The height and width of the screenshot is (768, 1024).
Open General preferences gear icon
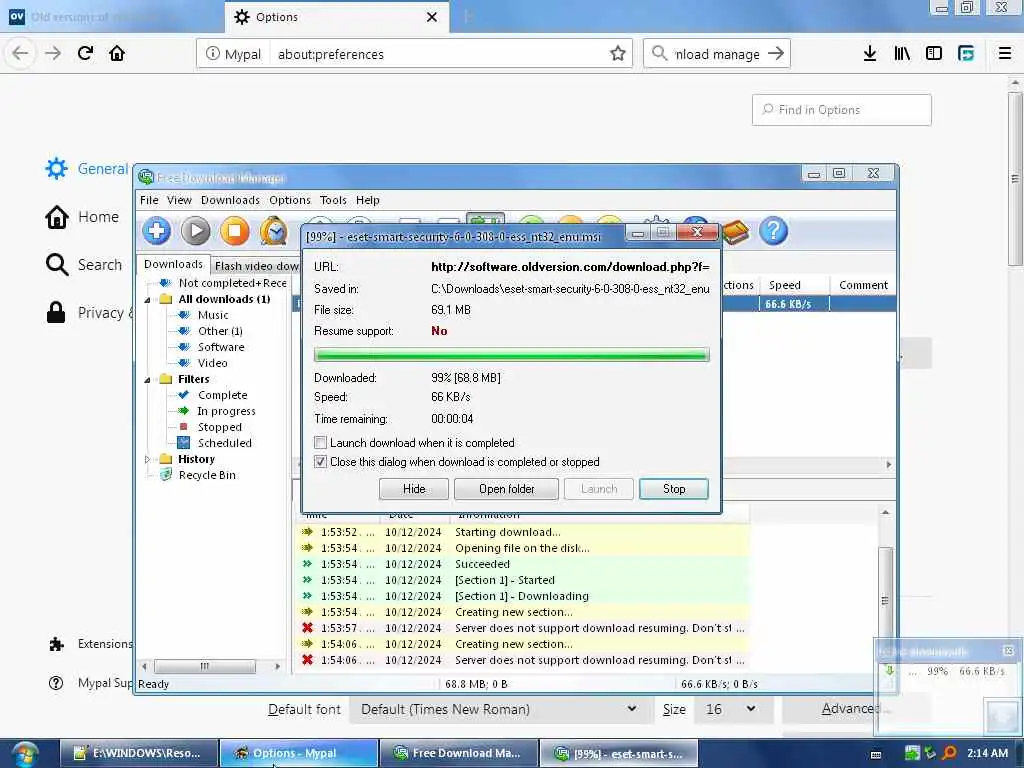click(x=56, y=168)
